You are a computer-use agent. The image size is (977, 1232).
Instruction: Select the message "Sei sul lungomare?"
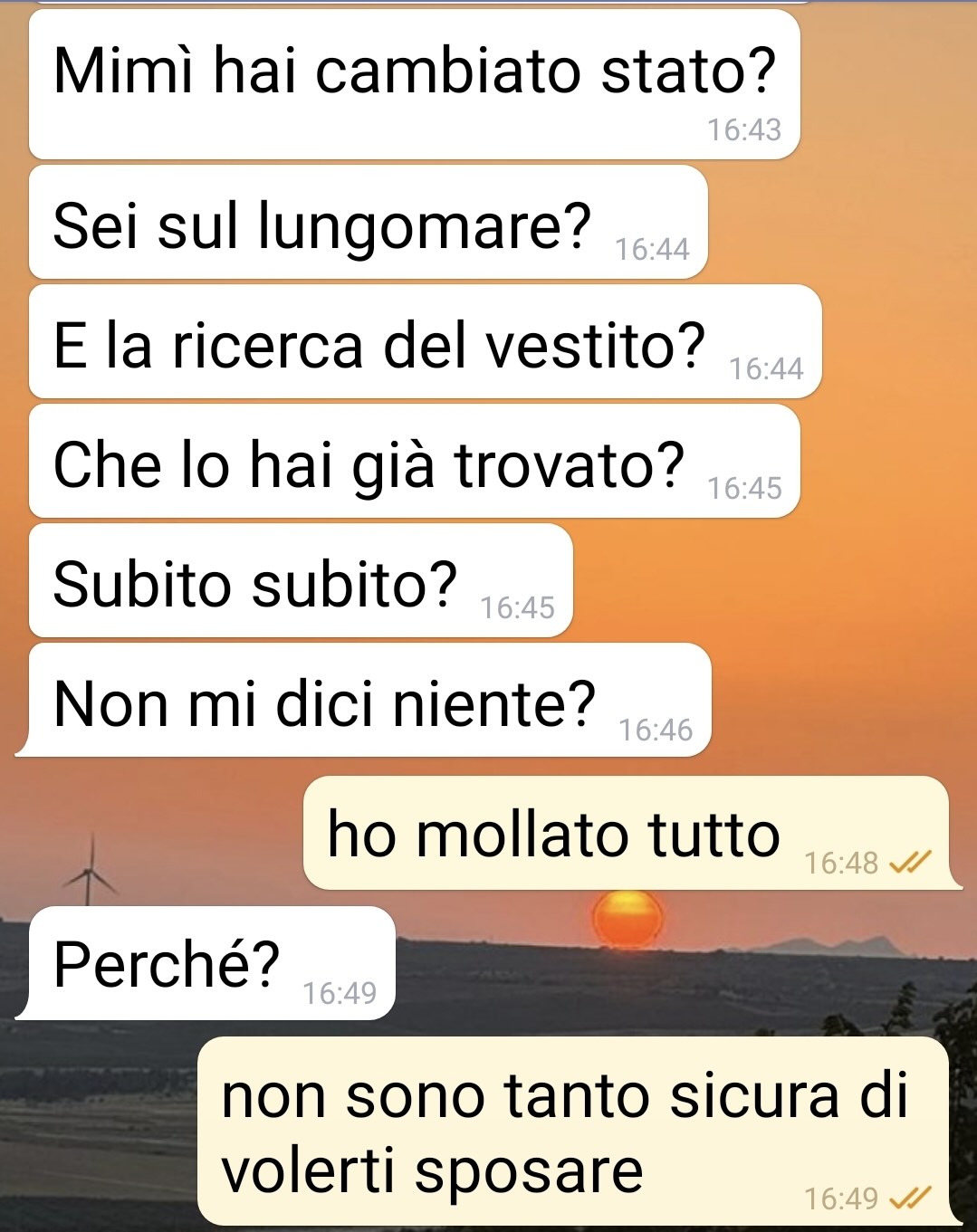click(x=368, y=223)
